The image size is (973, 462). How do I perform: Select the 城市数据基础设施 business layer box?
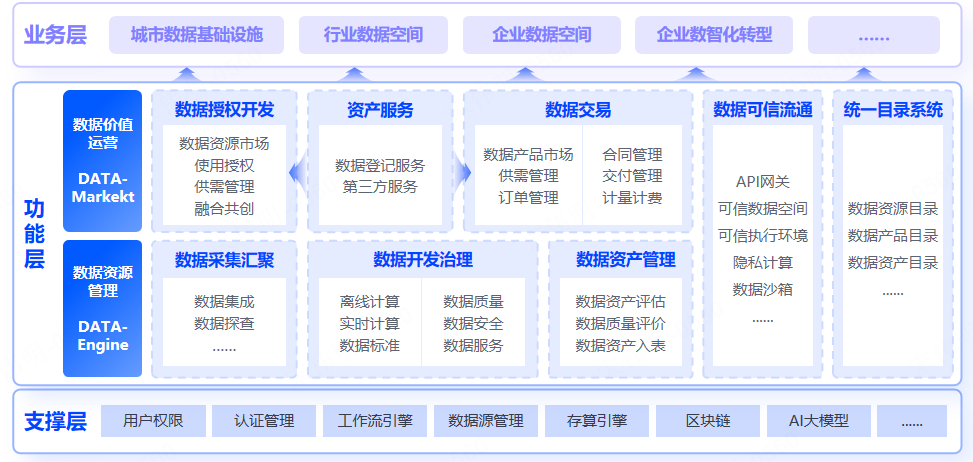coord(197,35)
